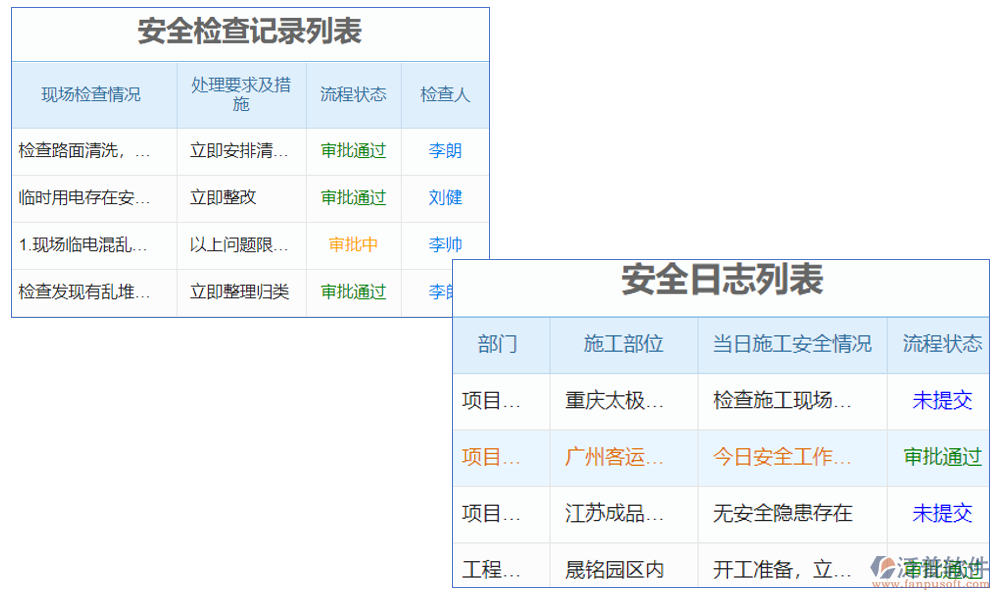The image size is (1000, 600).
Task: Click the 现场检查情况 column header
Action: click(93, 94)
